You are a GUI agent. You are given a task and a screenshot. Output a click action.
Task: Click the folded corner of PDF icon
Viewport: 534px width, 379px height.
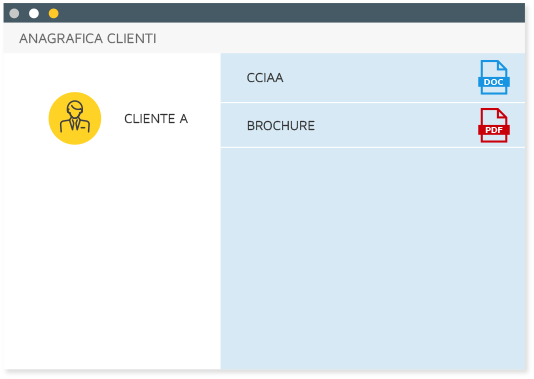pyautogui.click(x=501, y=113)
